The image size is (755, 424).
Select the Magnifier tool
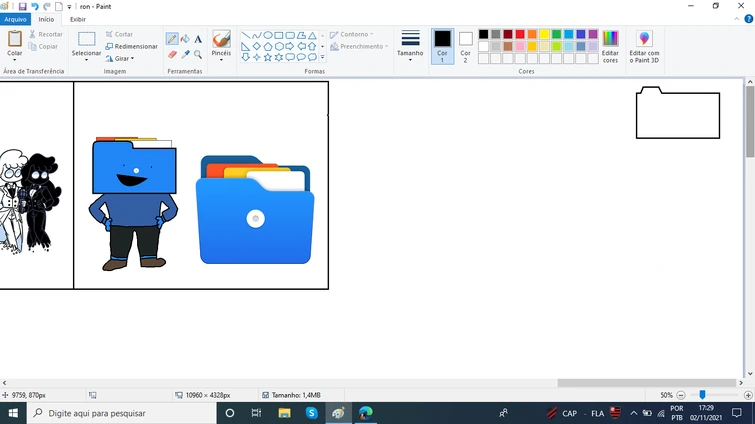click(198, 54)
